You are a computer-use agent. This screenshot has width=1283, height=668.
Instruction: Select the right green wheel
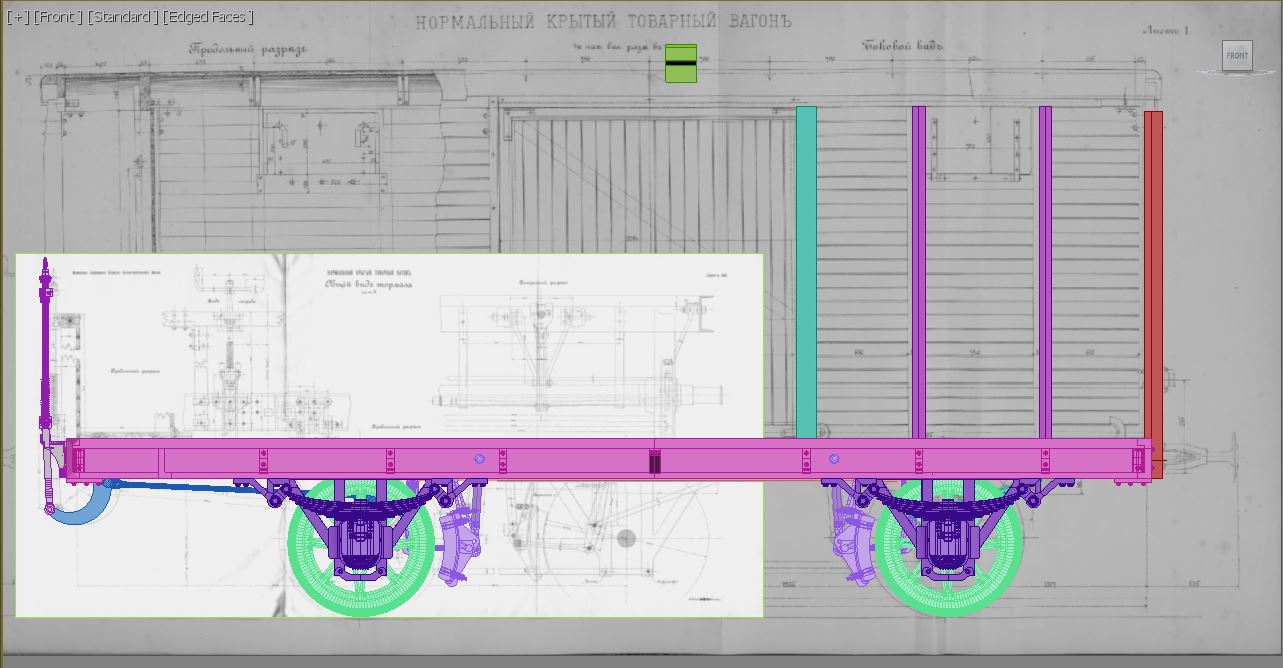point(1002,558)
